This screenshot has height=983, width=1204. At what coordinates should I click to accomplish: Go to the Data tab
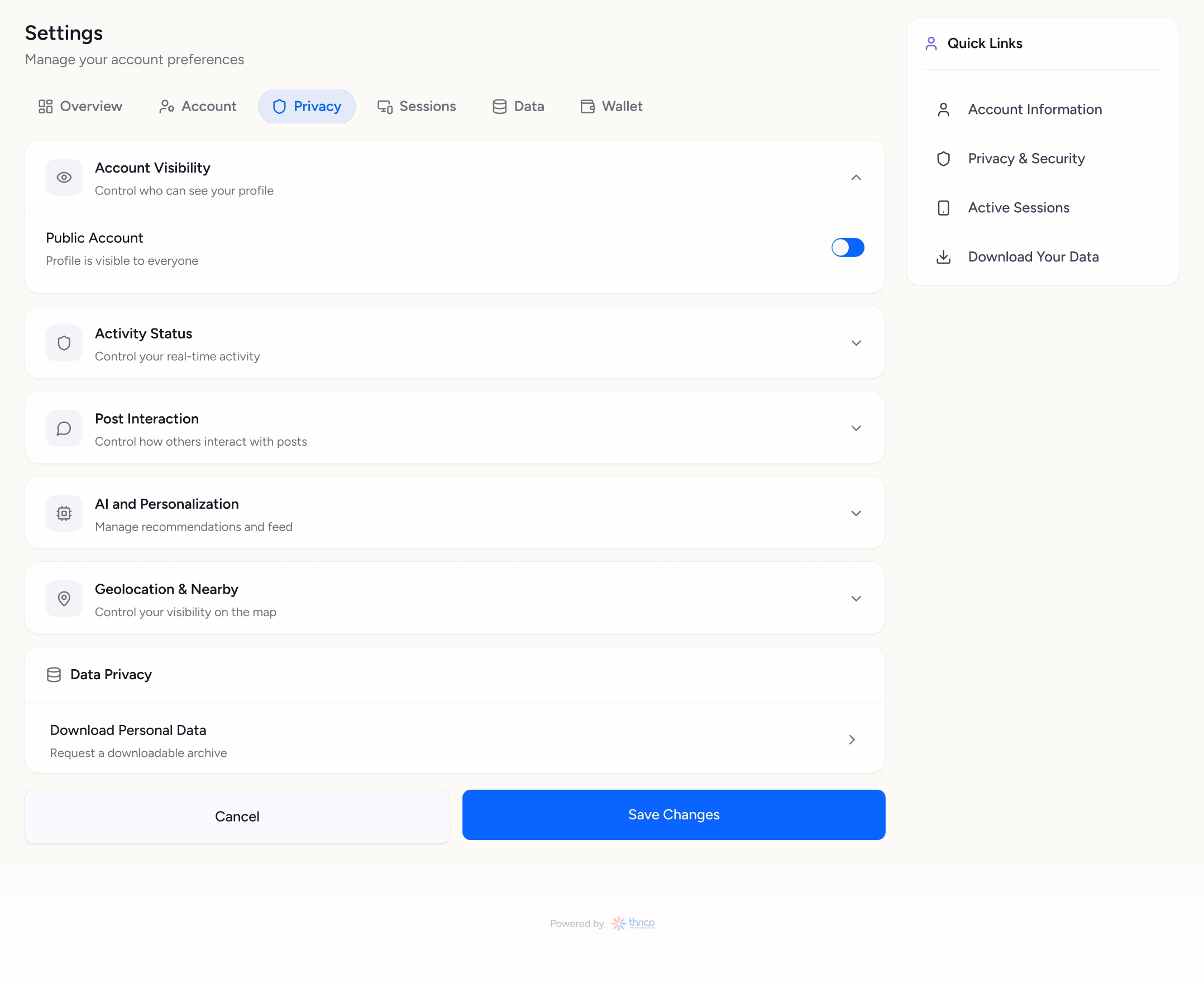point(518,107)
